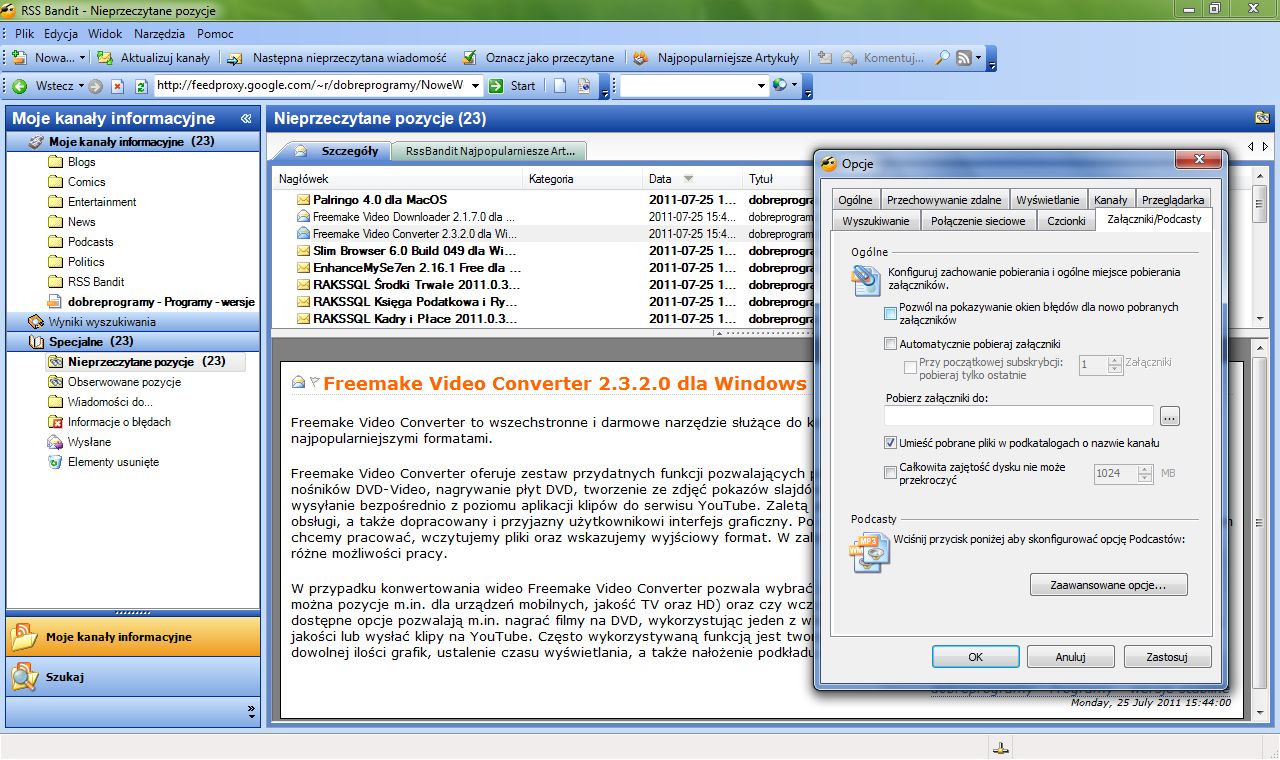
Task: Click the Wyniki wyszukiwania search results icon
Action: (x=37, y=322)
